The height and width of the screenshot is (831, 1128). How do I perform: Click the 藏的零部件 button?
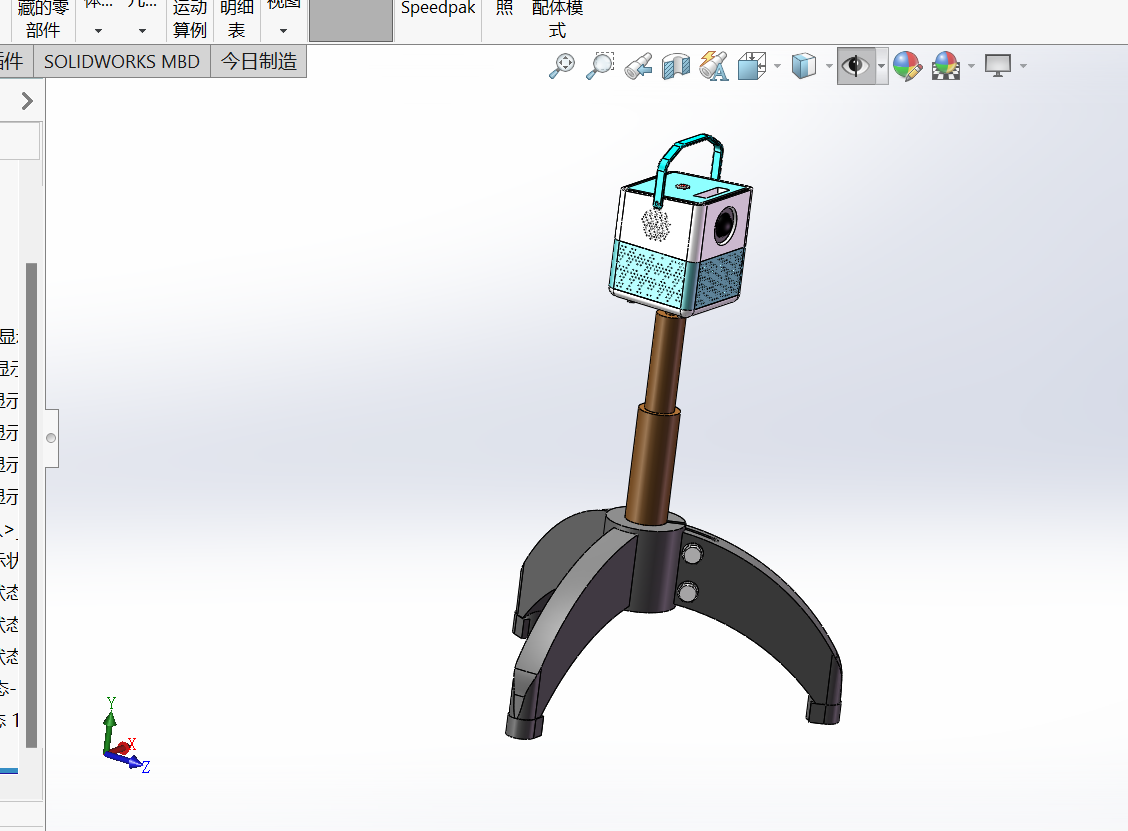click(42, 19)
